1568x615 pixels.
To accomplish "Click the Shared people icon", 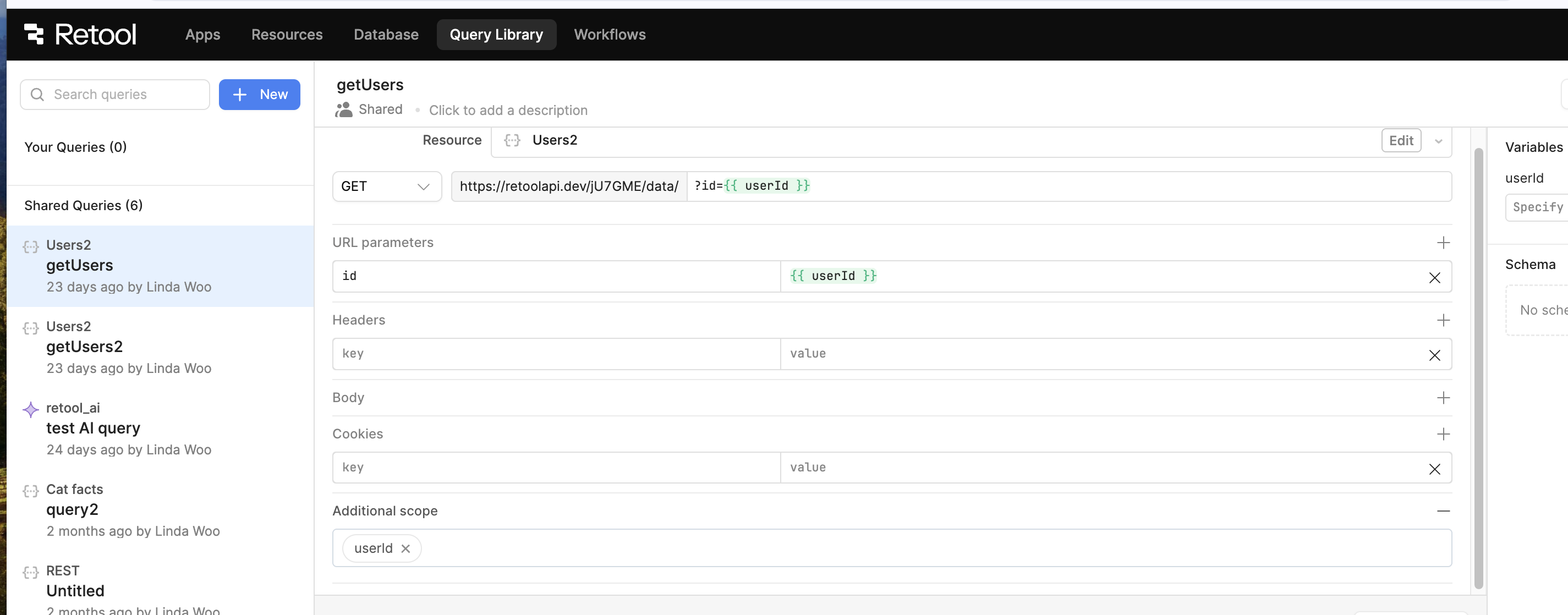I will coord(344,109).
